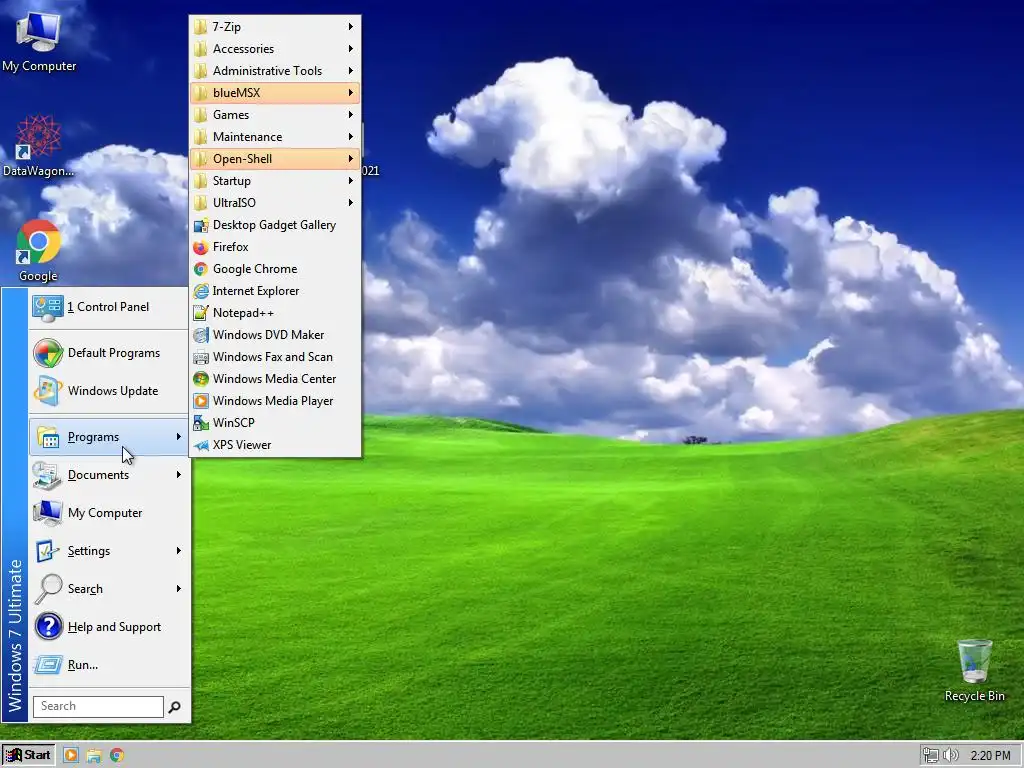Expand the Settings submenu arrow
The width and height of the screenshot is (1024, 768).
(x=178, y=551)
